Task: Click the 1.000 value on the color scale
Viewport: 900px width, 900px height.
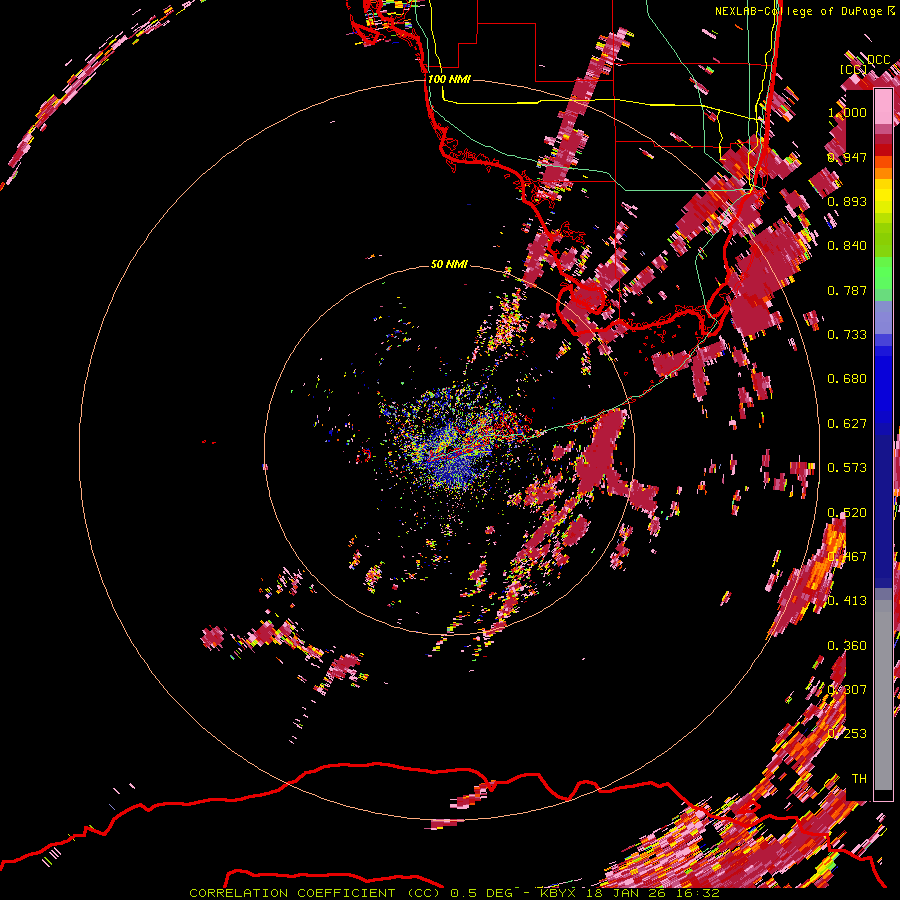Action: pos(847,112)
